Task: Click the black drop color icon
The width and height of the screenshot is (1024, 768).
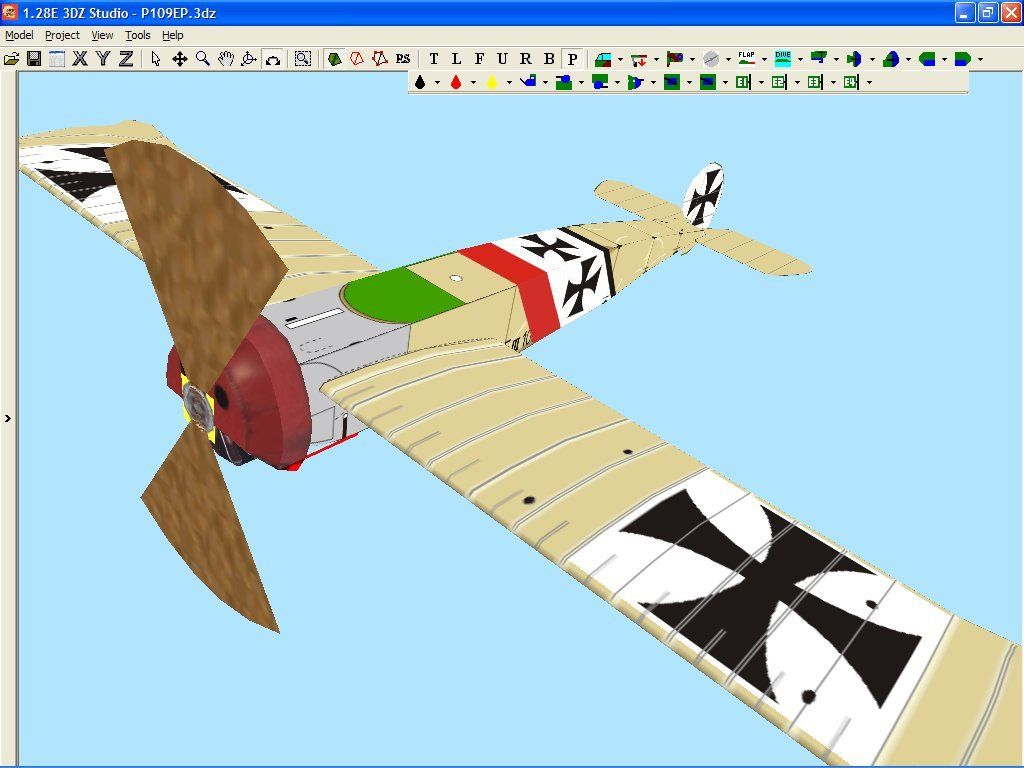Action: coord(420,82)
